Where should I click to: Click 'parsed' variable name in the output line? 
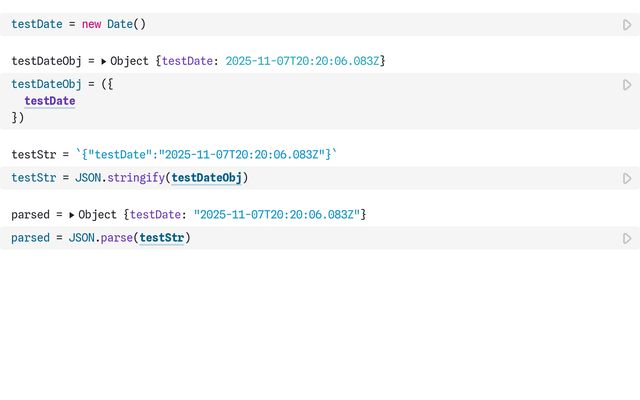pos(31,215)
